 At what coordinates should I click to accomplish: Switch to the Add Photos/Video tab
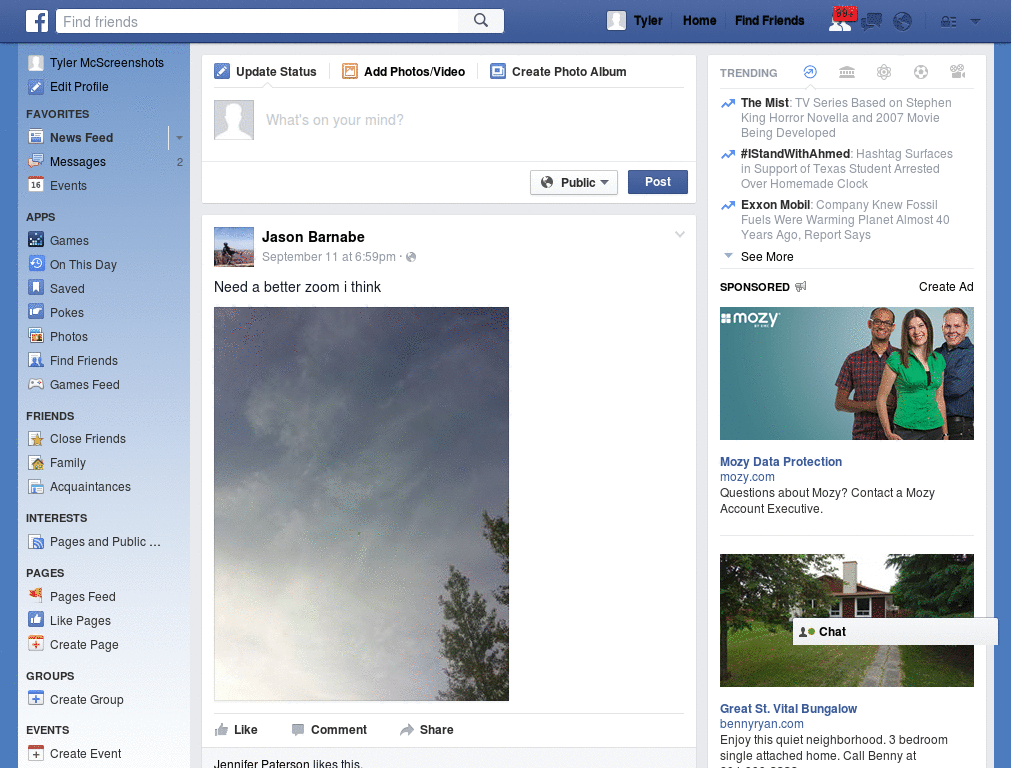pyautogui.click(x=404, y=71)
